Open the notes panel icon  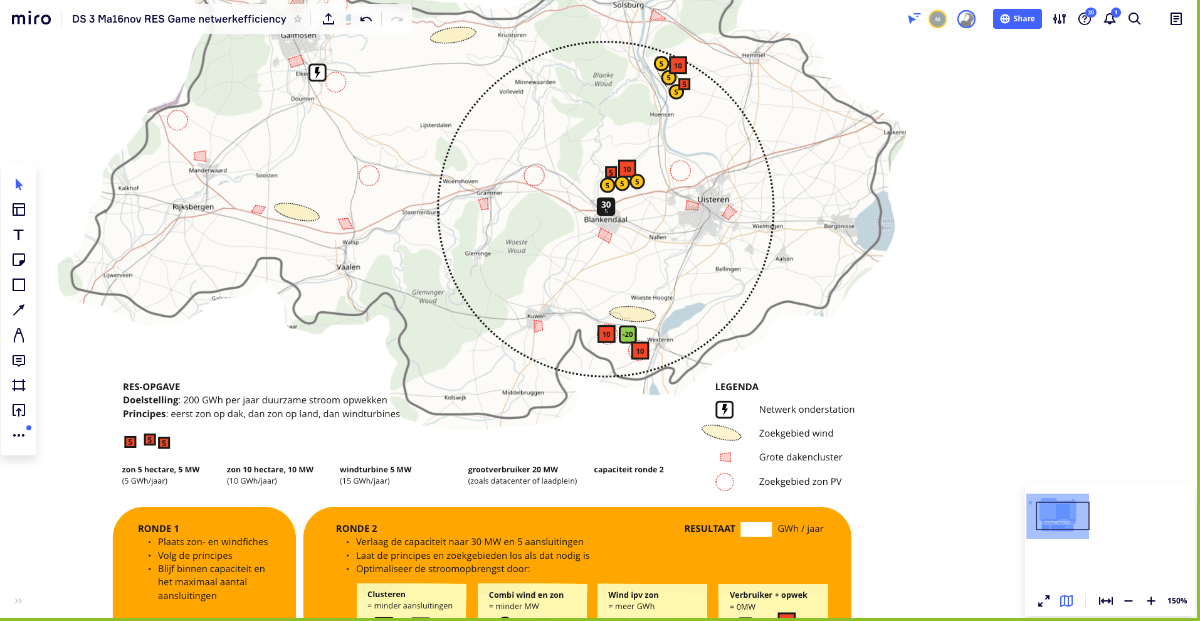pos(1176,19)
